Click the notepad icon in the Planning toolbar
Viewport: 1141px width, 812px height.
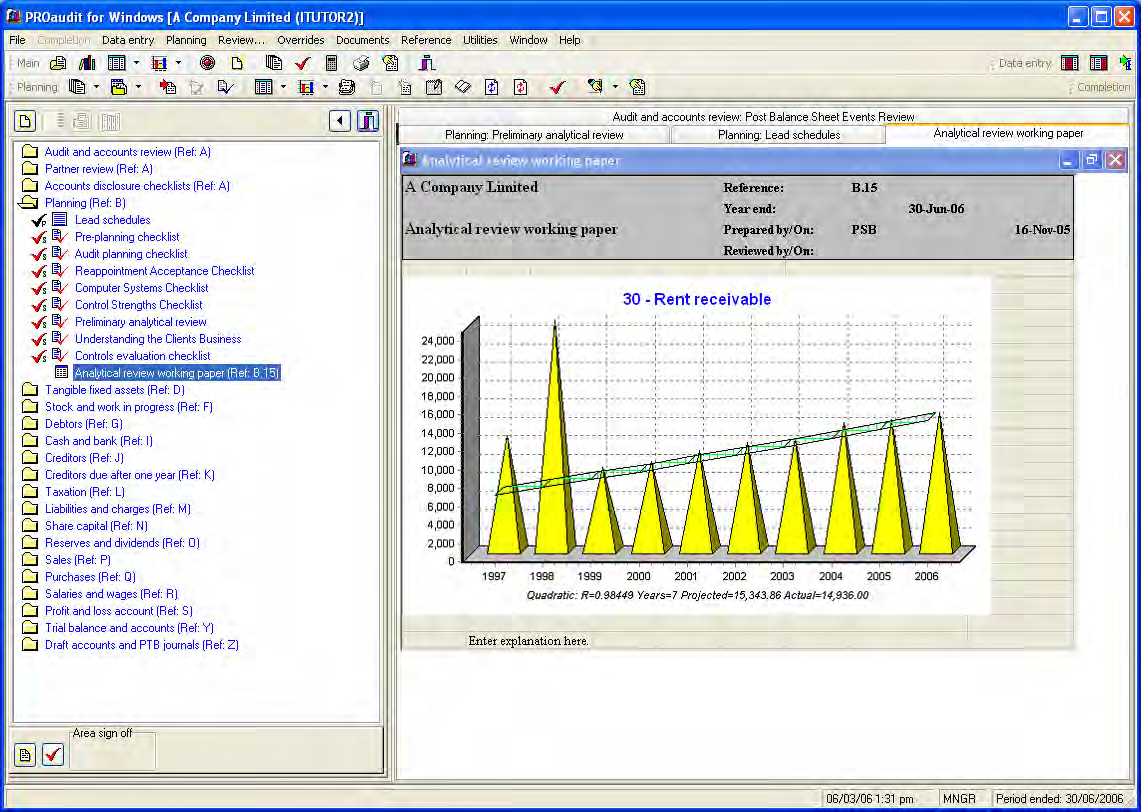(x=434, y=87)
